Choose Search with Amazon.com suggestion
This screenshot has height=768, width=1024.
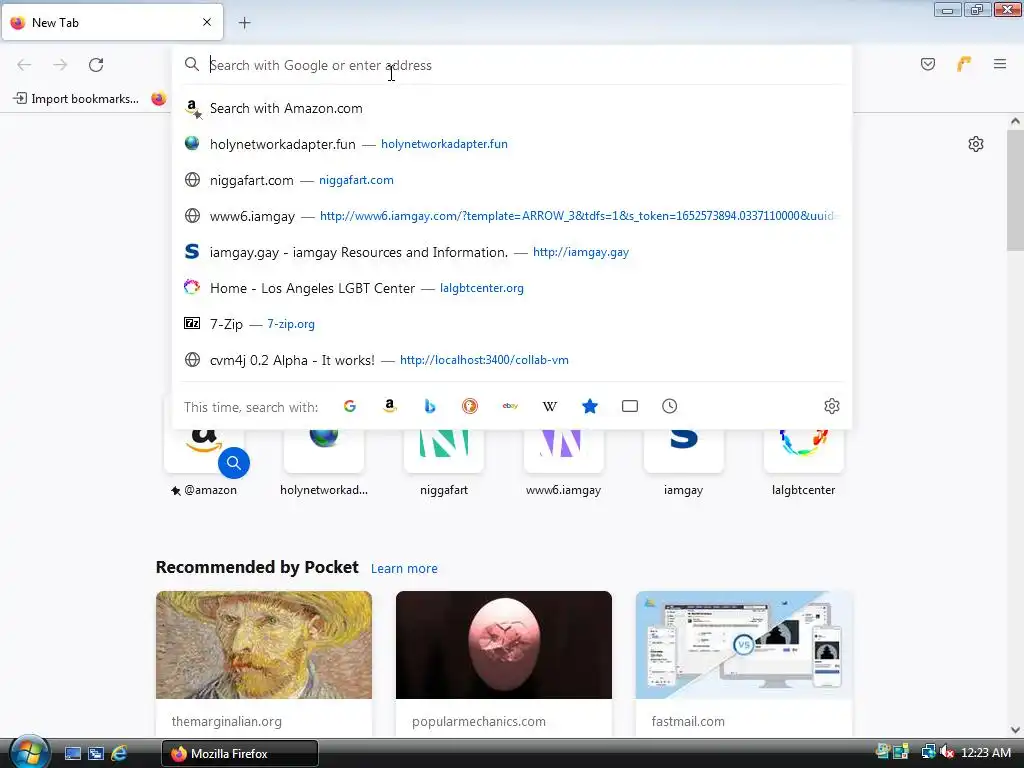click(512, 108)
